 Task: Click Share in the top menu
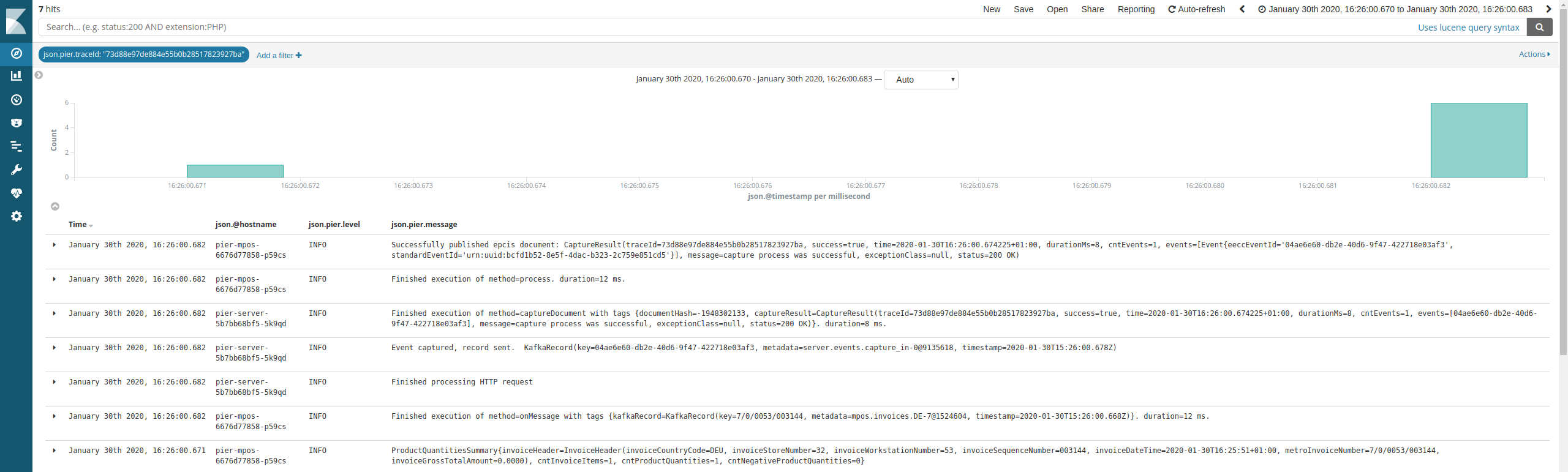click(x=1093, y=9)
